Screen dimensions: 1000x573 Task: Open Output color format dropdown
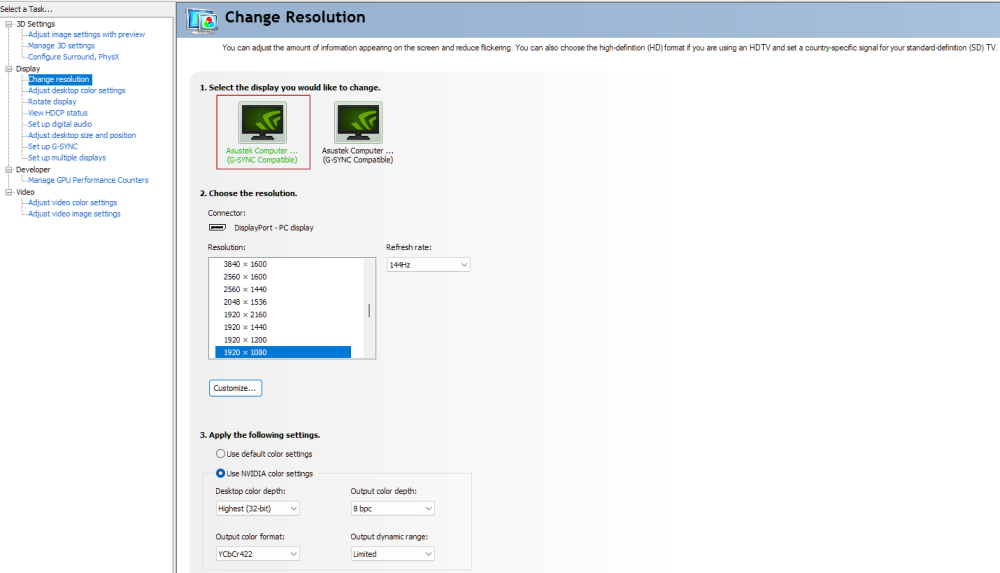pos(257,554)
